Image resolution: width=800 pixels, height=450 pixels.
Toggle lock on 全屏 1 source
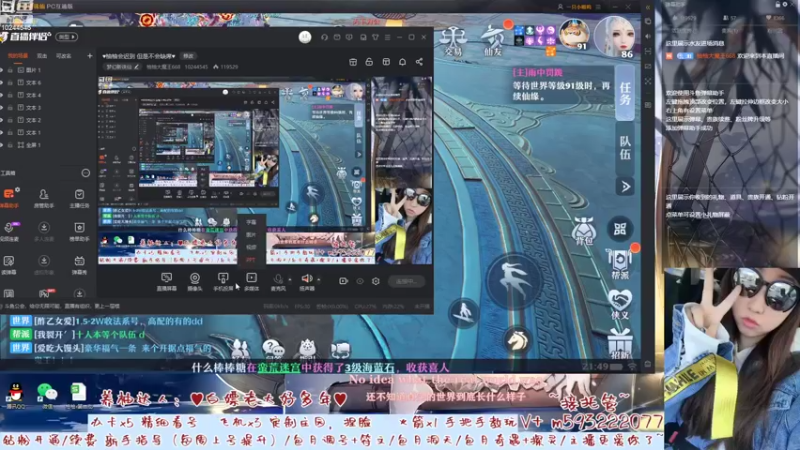(x=10, y=145)
